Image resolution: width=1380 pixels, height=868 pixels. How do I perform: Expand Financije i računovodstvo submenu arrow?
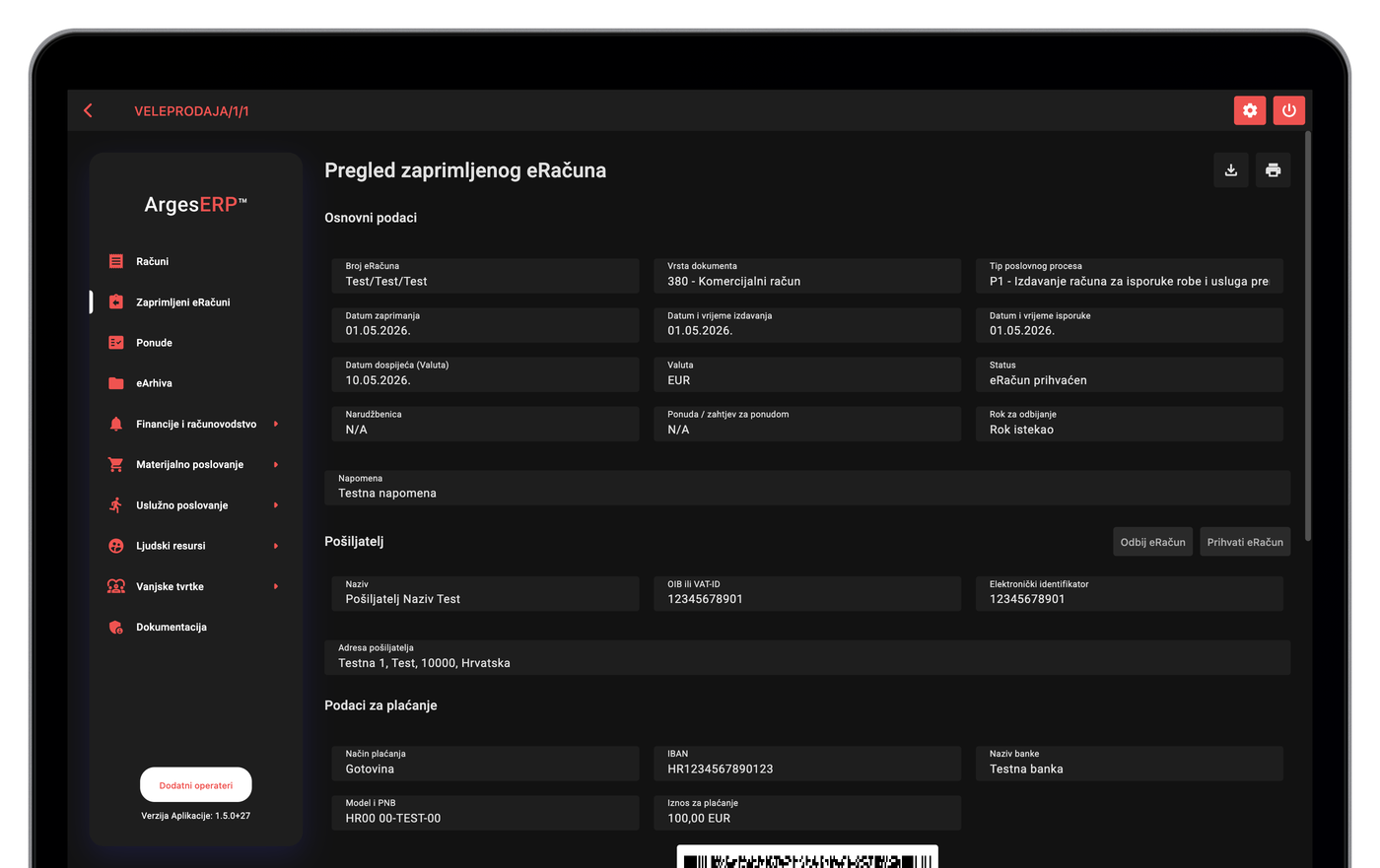pyautogui.click(x=276, y=424)
